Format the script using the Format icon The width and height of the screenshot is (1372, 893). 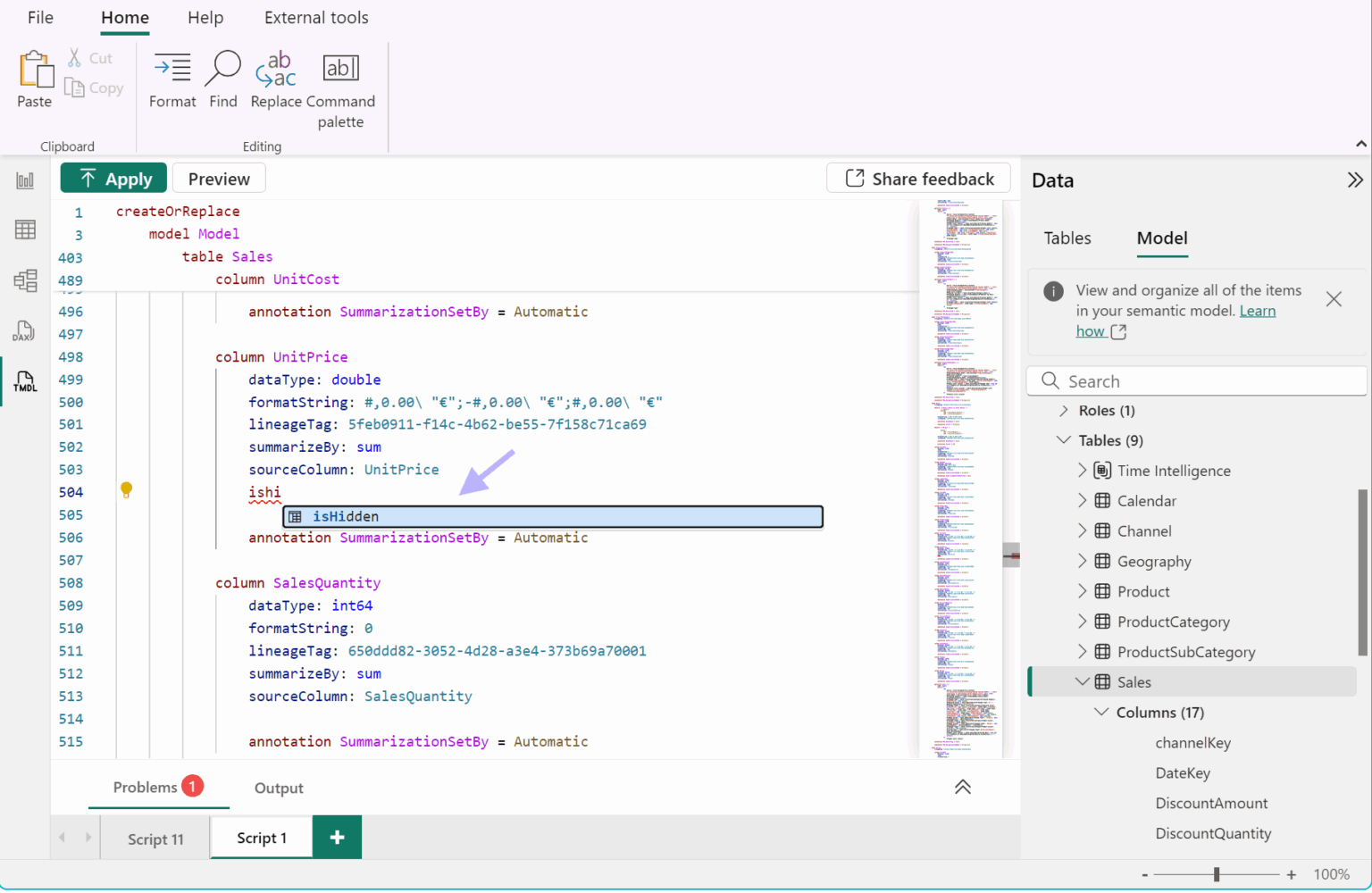[171, 79]
